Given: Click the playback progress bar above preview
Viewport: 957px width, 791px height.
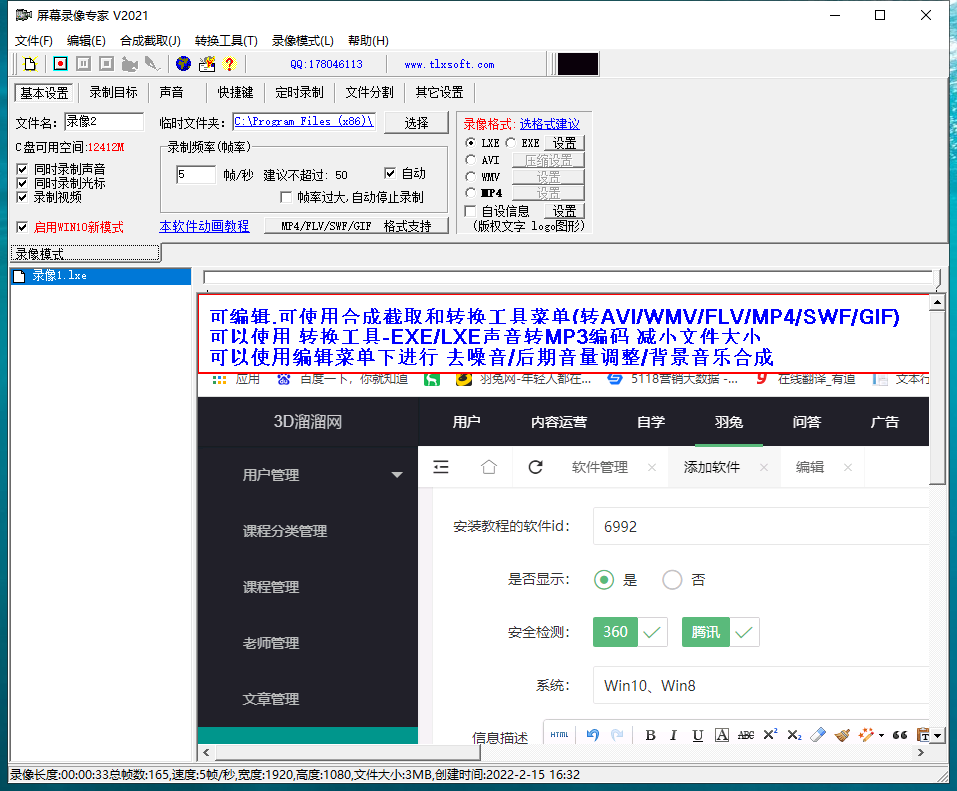Looking at the screenshot, I should (x=569, y=277).
